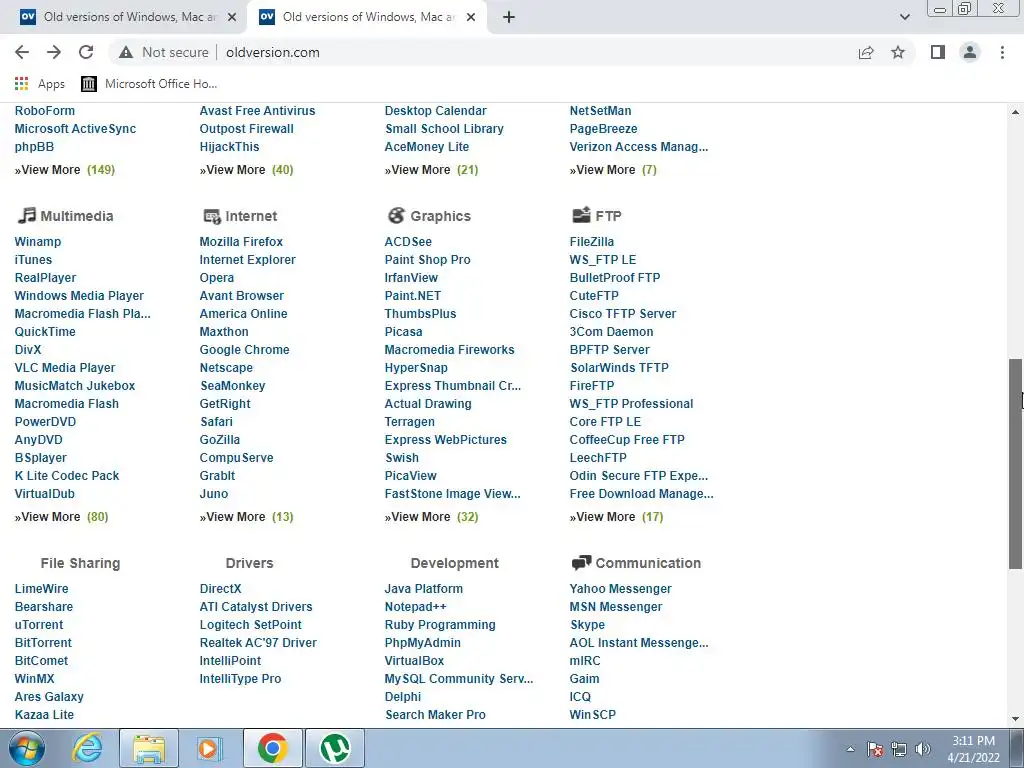Click the scrollbar down arrow
1024x768 pixels.
pos(1016,719)
